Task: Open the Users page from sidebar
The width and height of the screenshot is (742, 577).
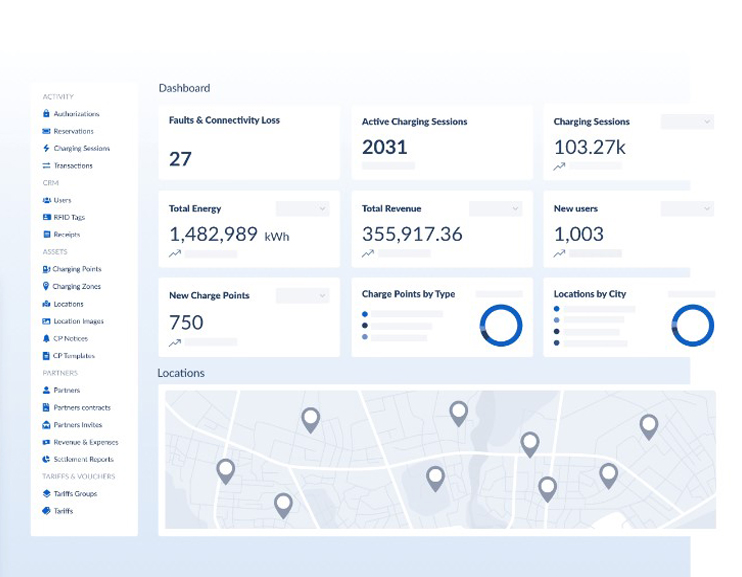Action: pyautogui.click(x=62, y=200)
